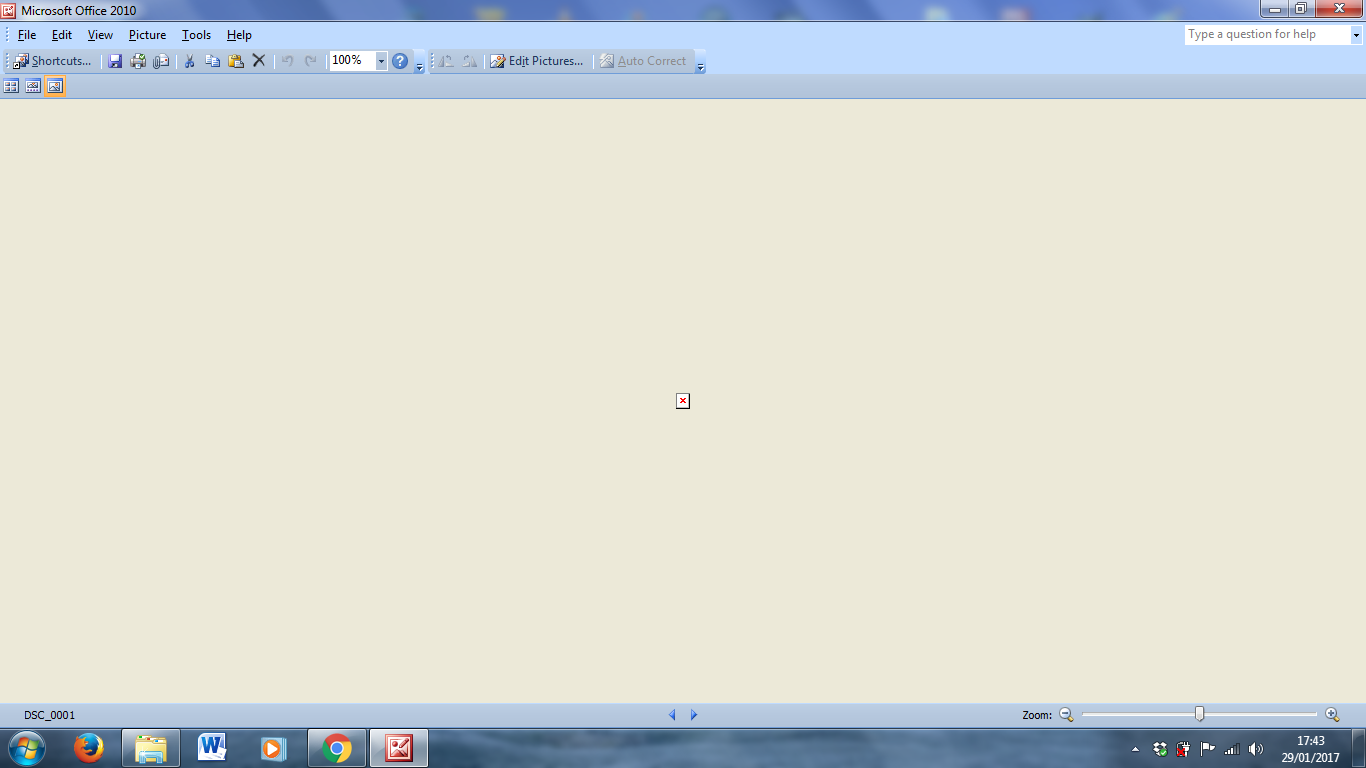
Task: Go to next picture arrow
Action: coord(694,715)
